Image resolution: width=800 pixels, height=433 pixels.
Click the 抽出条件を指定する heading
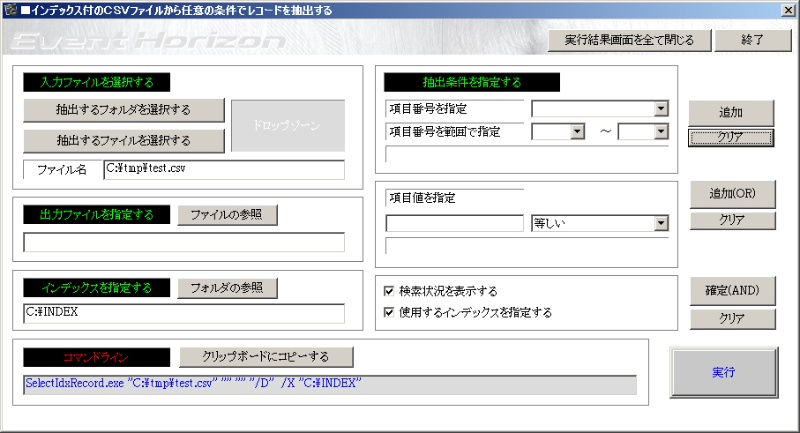click(x=472, y=82)
